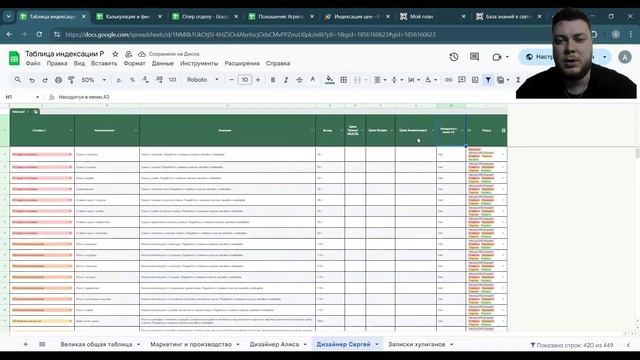Open the Правка menu

pyautogui.click(x=57, y=64)
